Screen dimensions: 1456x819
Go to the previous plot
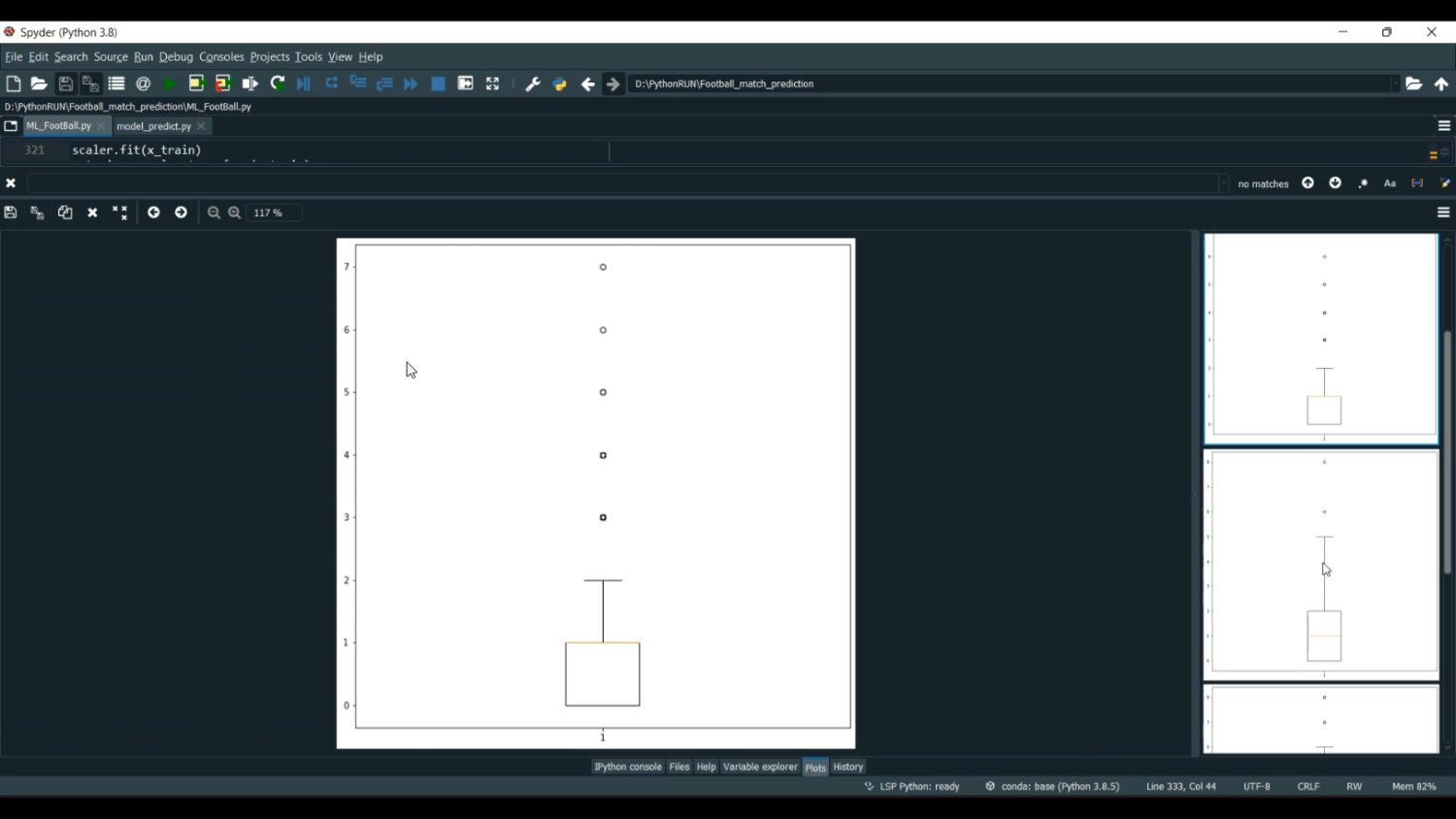pos(153,212)
